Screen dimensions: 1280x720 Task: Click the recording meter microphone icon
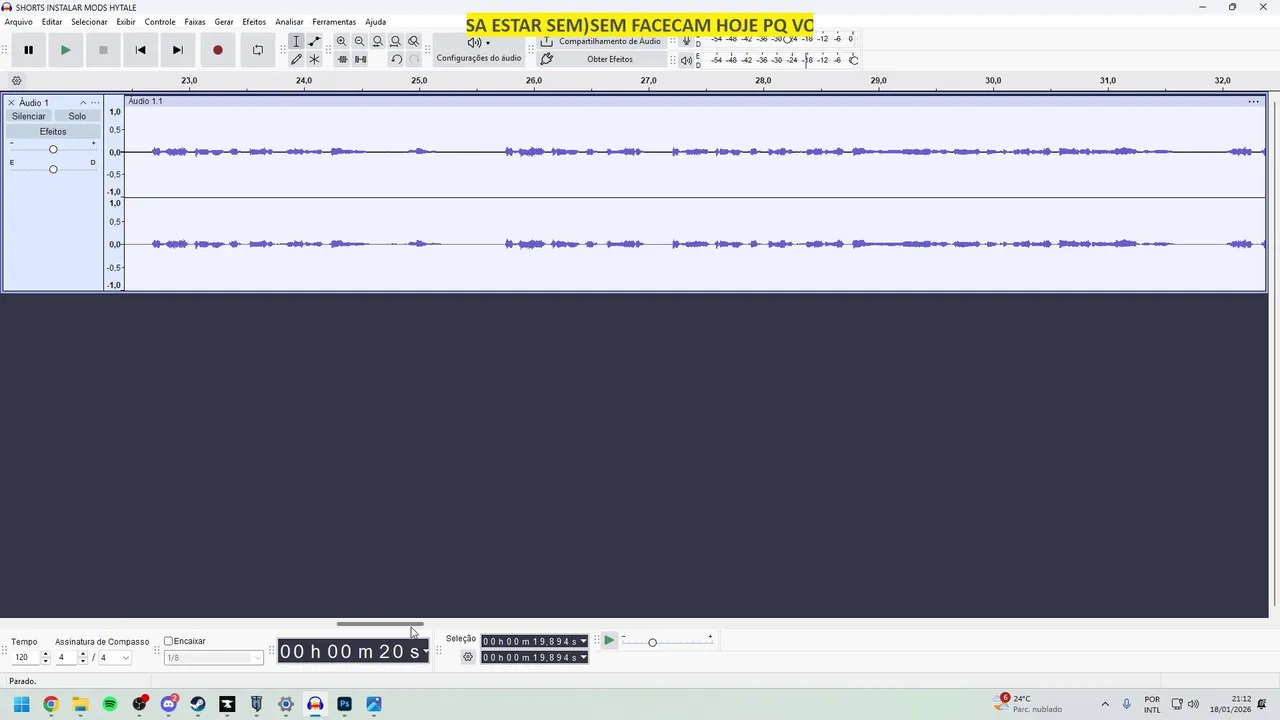[686, 41]
